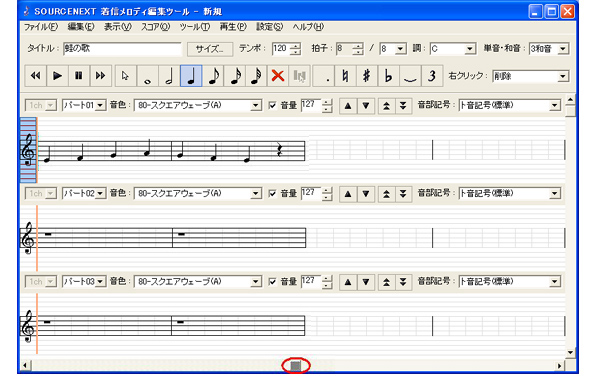Select the whole note tool

click(147, 76)
